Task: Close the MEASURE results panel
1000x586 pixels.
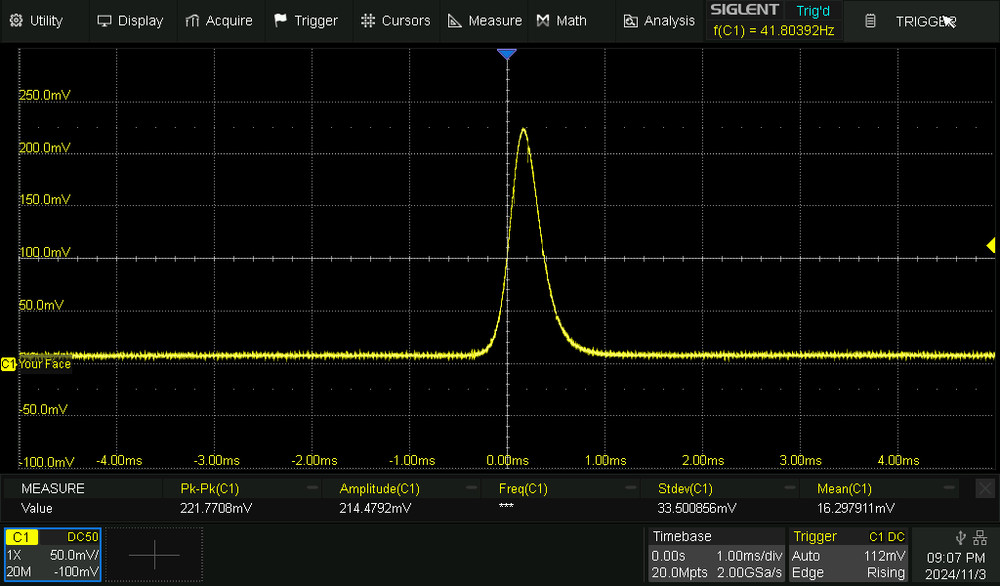Action: click(984, 488)
